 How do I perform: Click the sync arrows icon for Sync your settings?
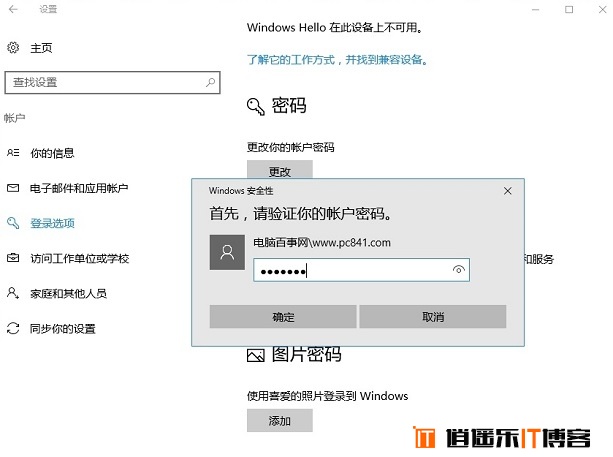click(x=13, y=328)
